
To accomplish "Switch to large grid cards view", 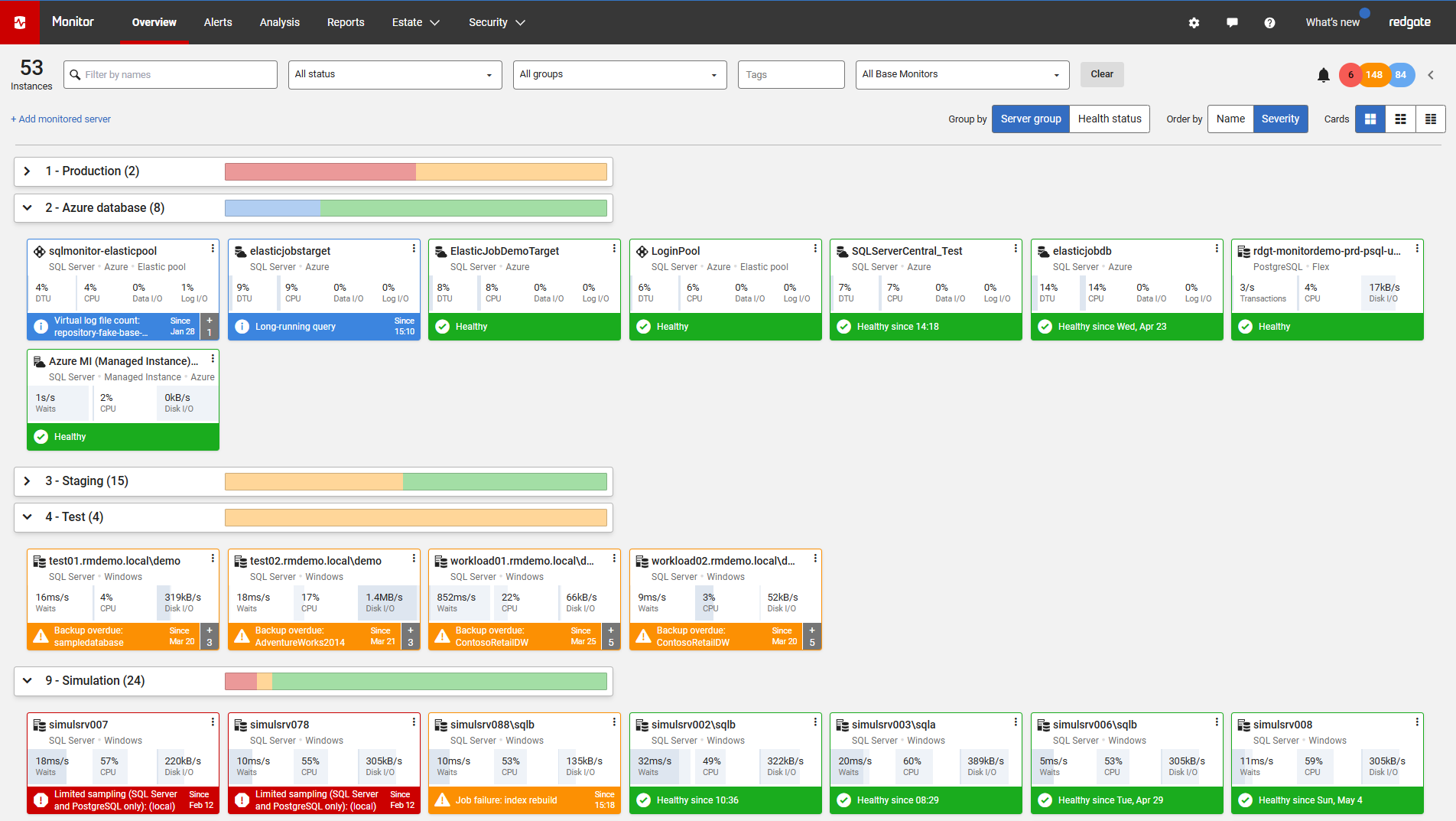I will [x=1370, y=119].
